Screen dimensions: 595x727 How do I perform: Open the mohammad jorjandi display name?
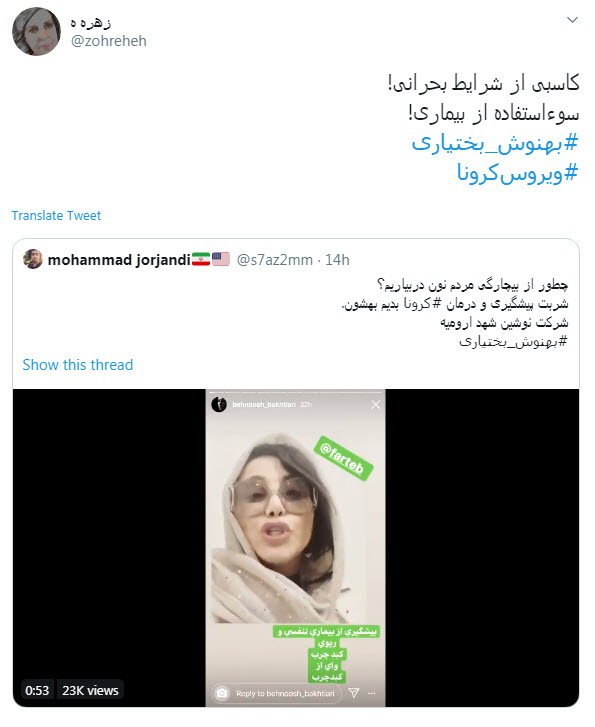119,260
